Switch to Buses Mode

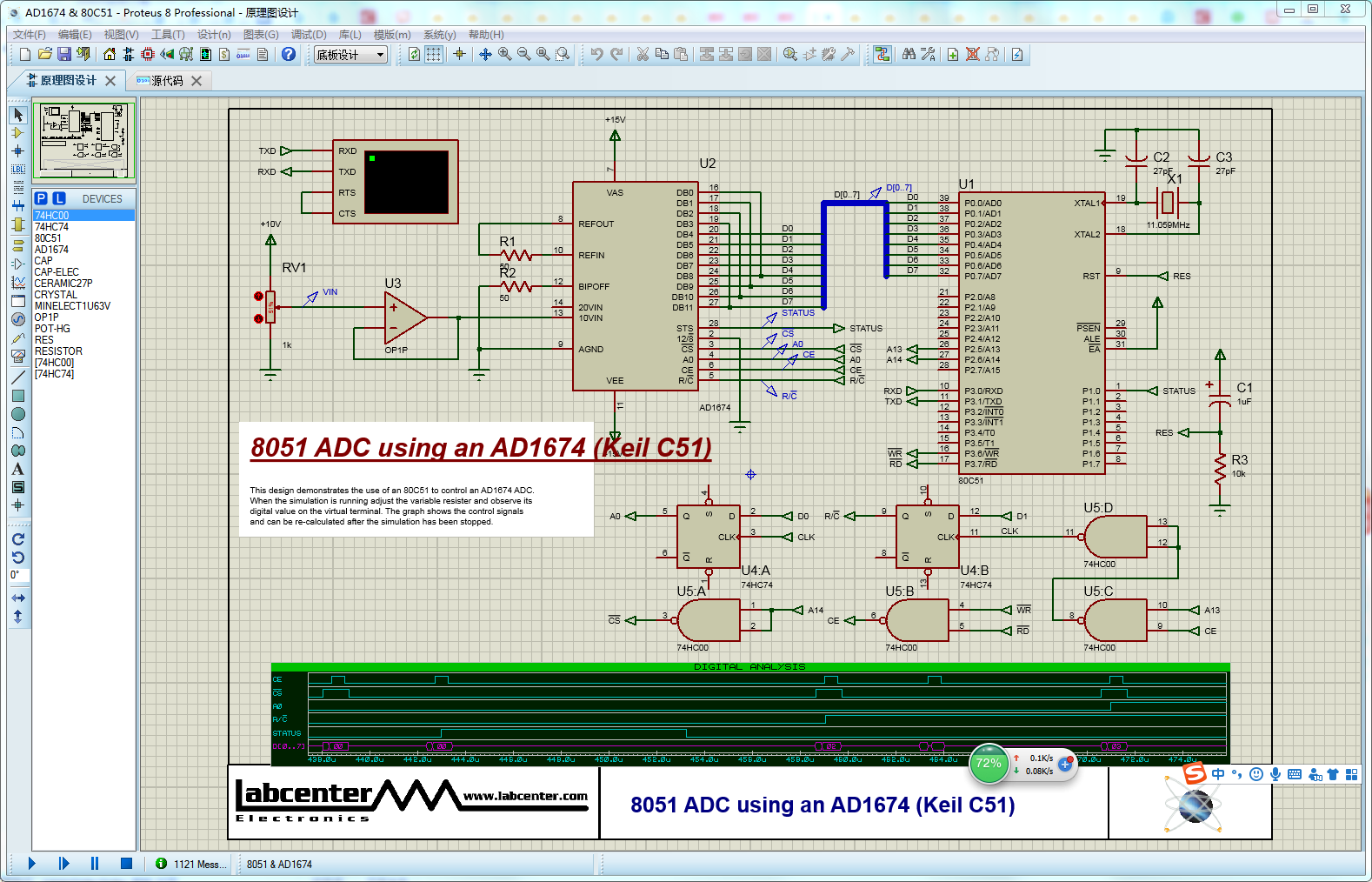[x=18, y=206]
